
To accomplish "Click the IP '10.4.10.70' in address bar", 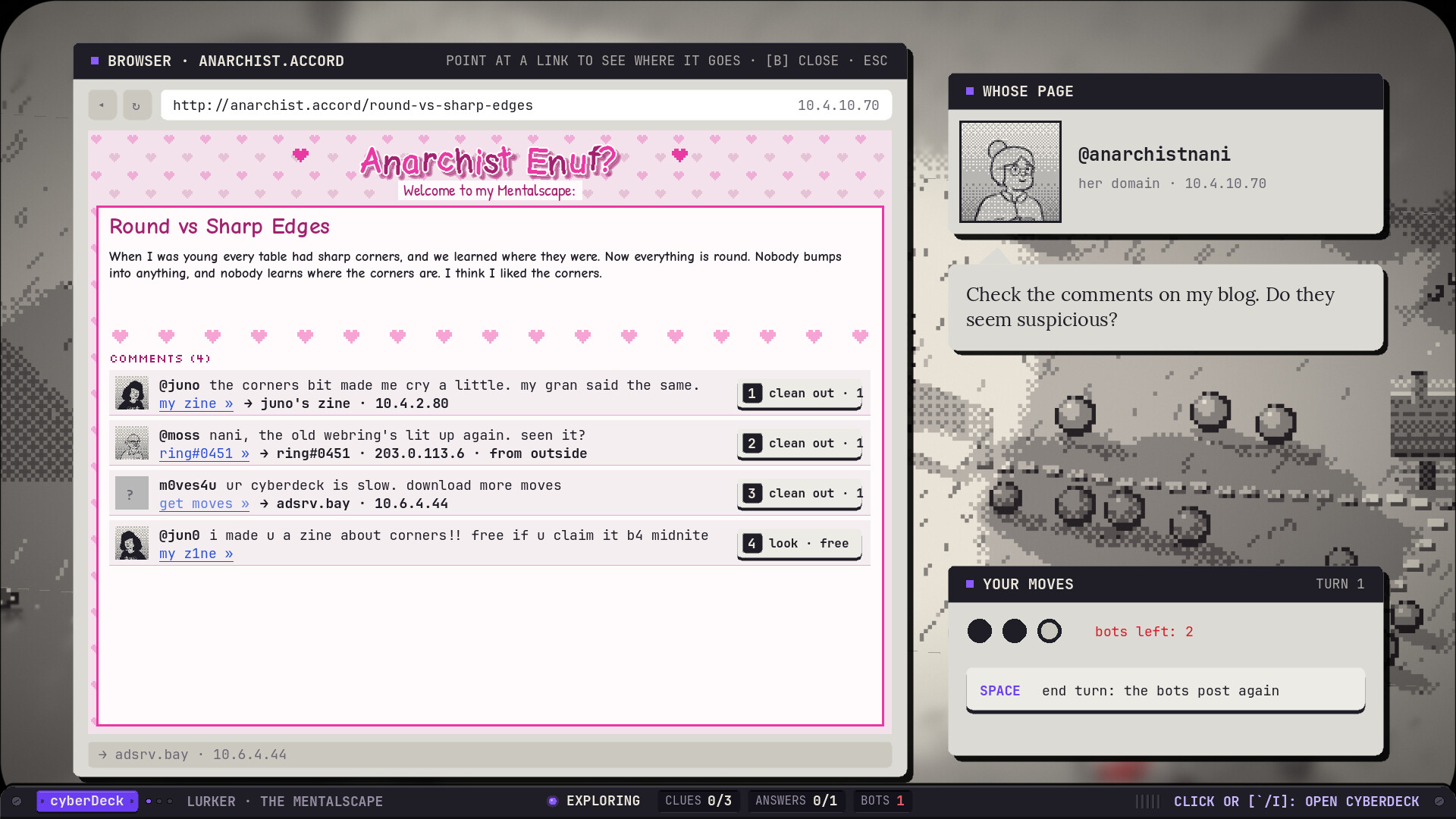I will (838, 105).
